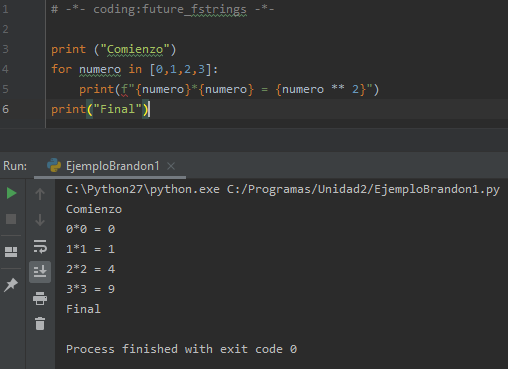Click the output line 1*1 = 1

90,249
